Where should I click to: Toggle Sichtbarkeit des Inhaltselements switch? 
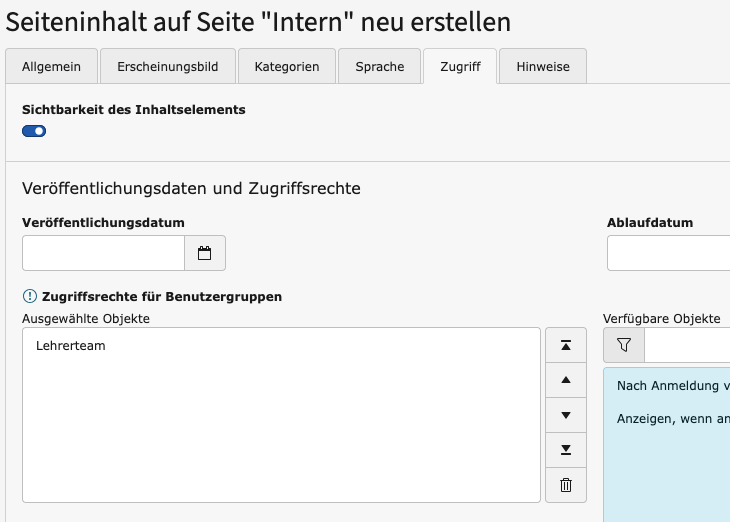[34, 131]
